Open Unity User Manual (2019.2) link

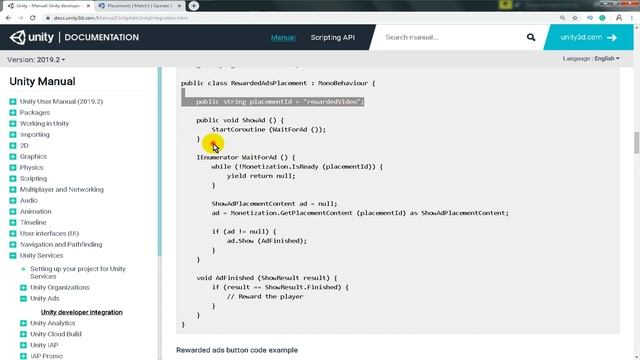[x=61, y=102]
